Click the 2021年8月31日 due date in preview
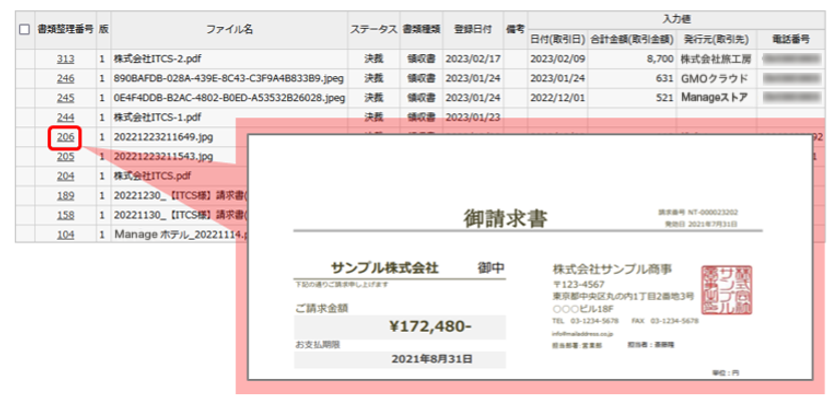The image size is (840, 407). (x=432, y=359)
